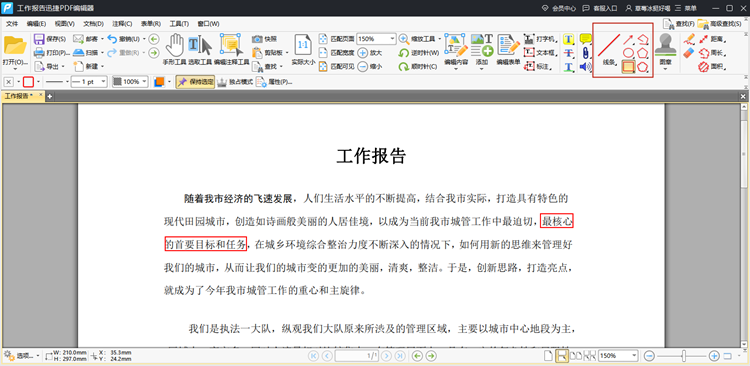This screenshot has height=366, width=750.
Task: Click the Print icon (打印)
Action: (39, 53)
